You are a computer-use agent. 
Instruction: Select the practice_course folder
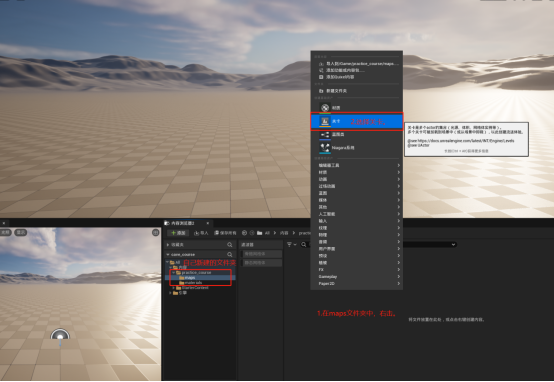(194, 272)
